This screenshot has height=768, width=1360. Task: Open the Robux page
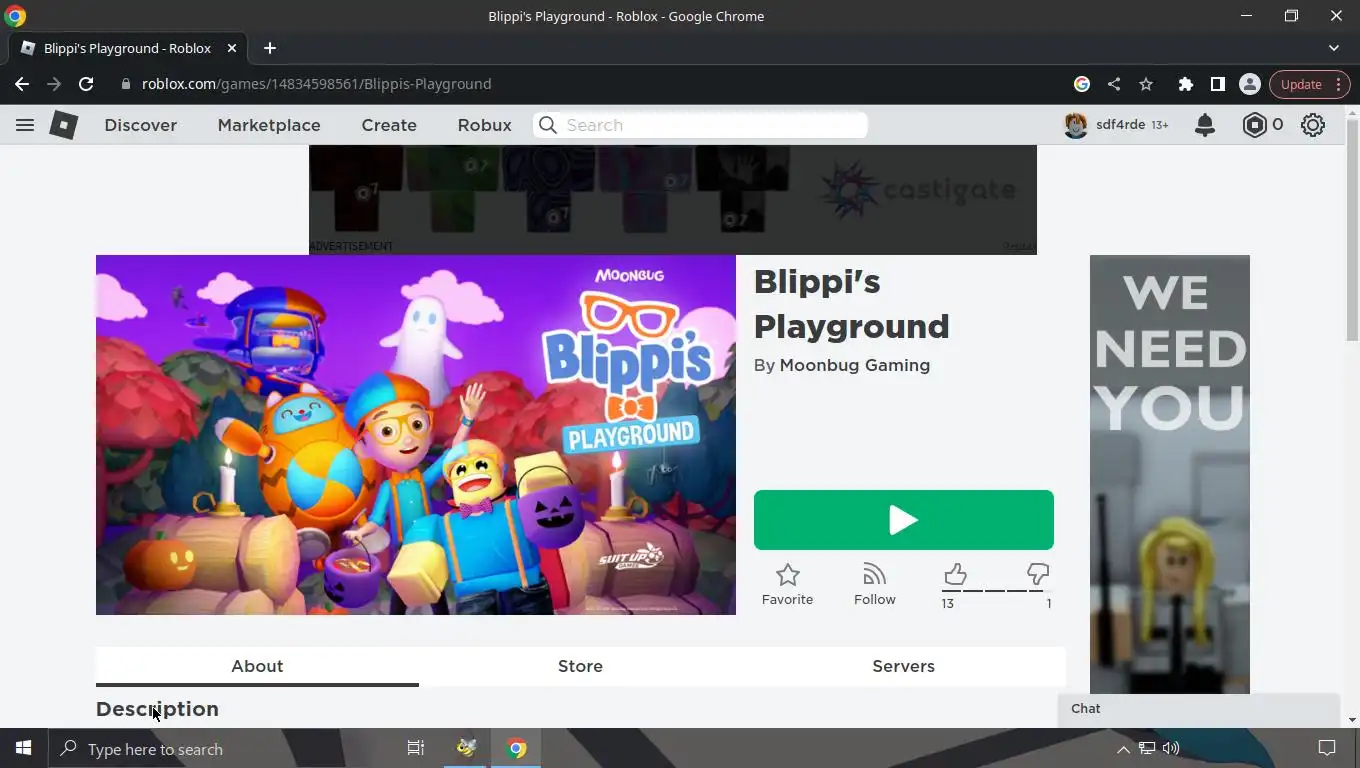(x=485, y=125)
